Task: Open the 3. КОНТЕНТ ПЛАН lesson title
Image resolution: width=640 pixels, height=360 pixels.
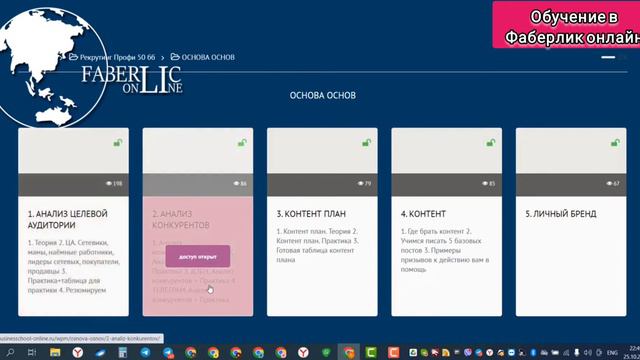Action: pyautogui.click(x=311, y=213)
